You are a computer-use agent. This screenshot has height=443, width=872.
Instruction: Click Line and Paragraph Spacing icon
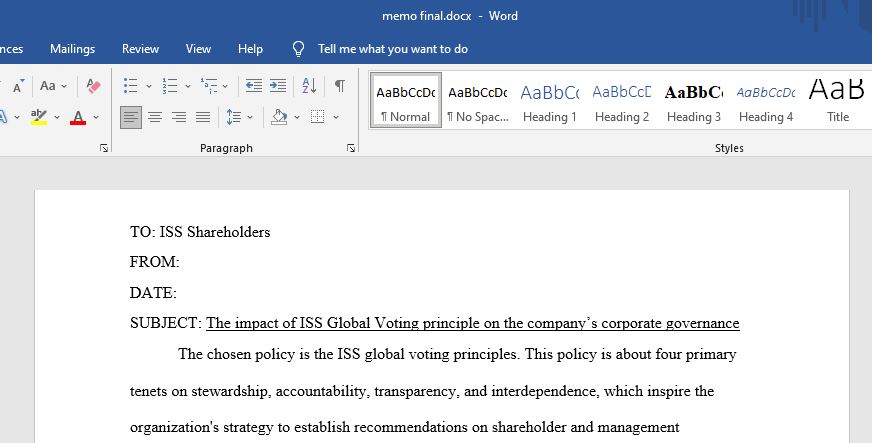point(234,117)
